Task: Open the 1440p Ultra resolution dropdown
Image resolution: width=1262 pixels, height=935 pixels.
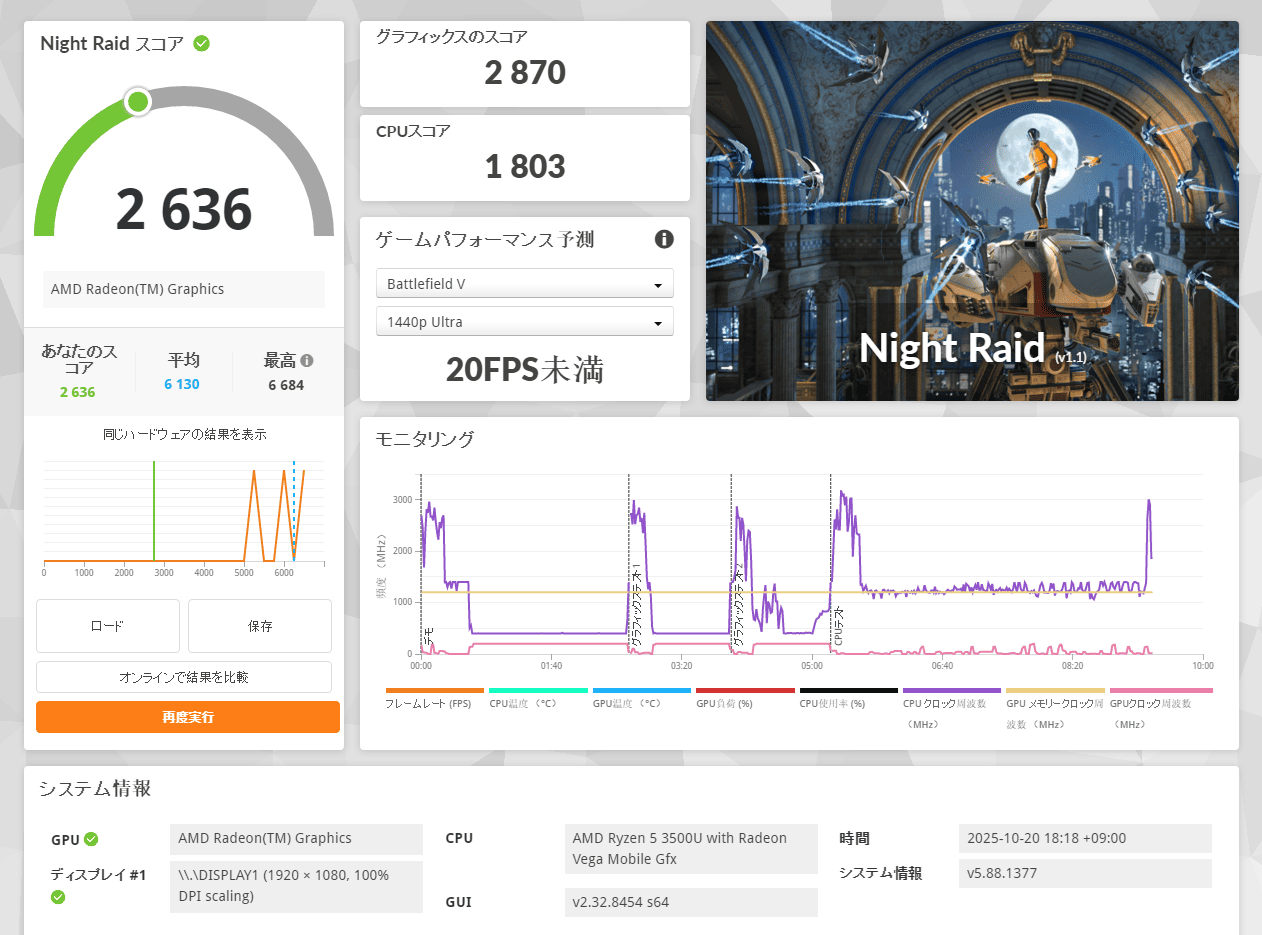Action: pos(525,322)
